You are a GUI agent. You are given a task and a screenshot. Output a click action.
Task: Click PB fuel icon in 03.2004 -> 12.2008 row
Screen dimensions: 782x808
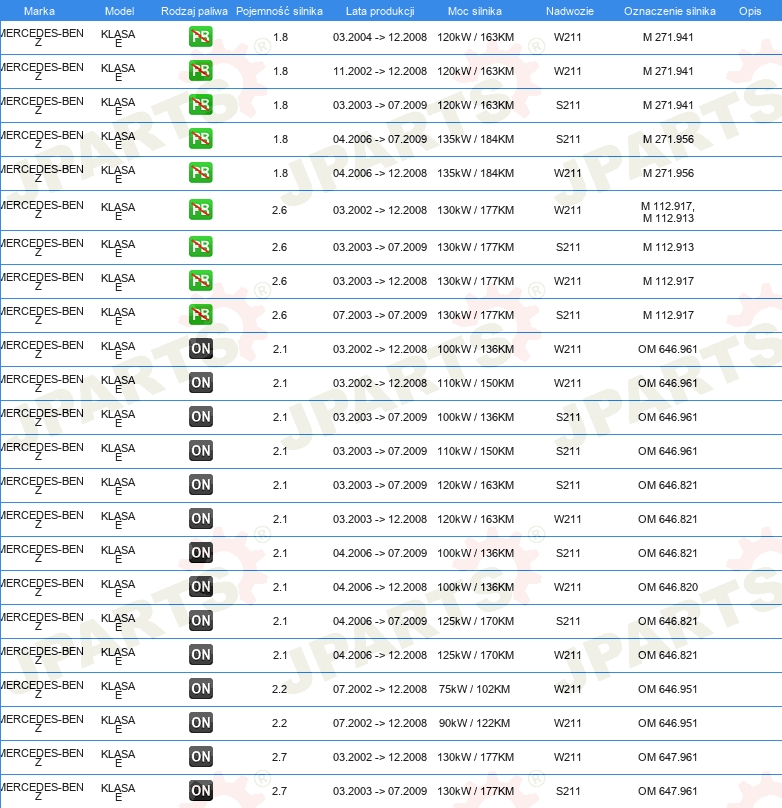[x=200, y=37]
